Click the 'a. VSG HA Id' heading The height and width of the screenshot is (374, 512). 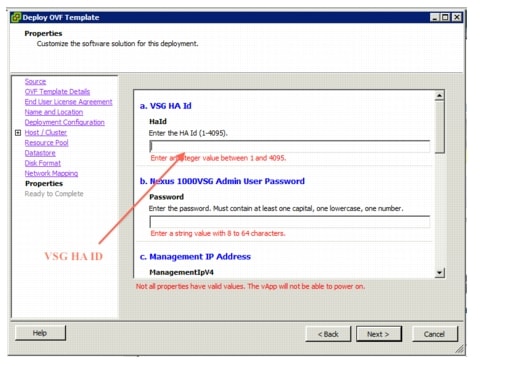(x=166, y=106)
